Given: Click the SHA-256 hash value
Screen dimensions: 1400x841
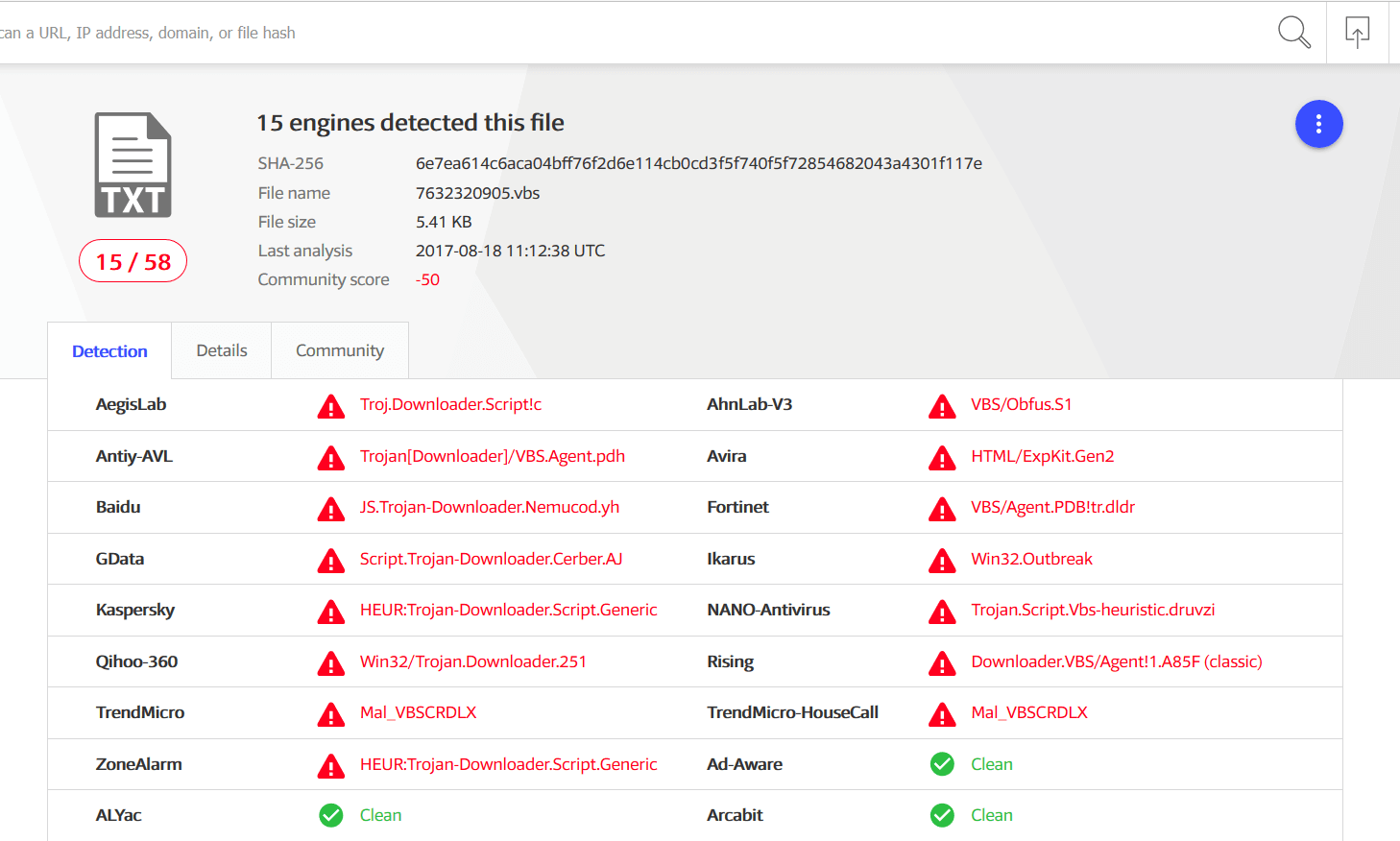Looking at the screenshot, I should coord(698,163).
